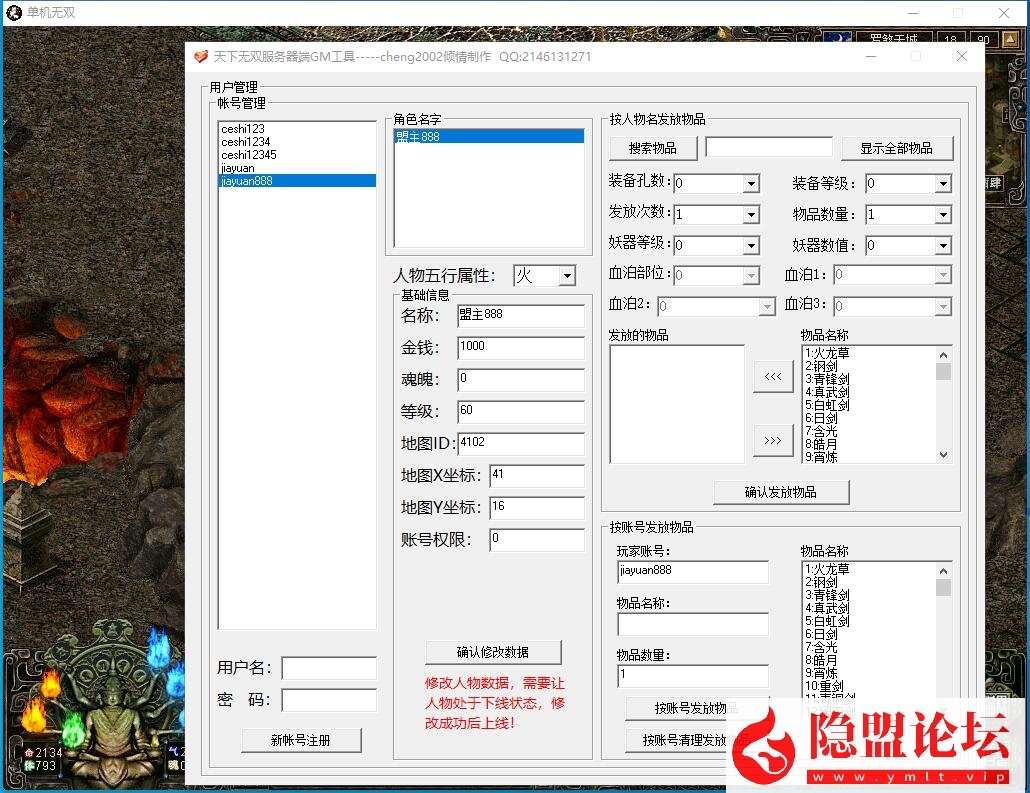This screenshot has height=793, width=1030.
Task: Click the 新帐号注册 button
Action: (301, 740)
